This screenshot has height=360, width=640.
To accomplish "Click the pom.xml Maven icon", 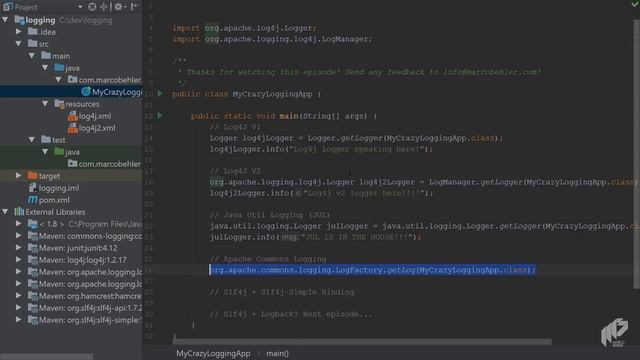I will 33,200.
